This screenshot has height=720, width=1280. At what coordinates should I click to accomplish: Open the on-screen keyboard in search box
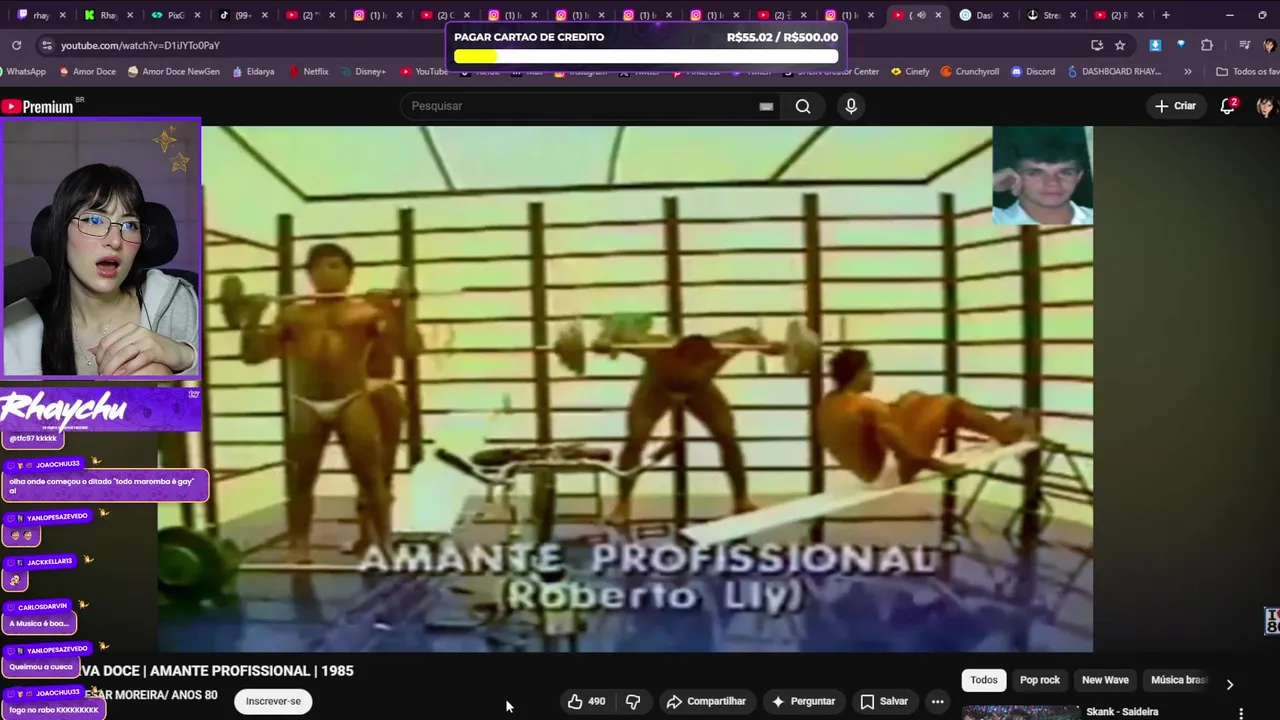766,106
